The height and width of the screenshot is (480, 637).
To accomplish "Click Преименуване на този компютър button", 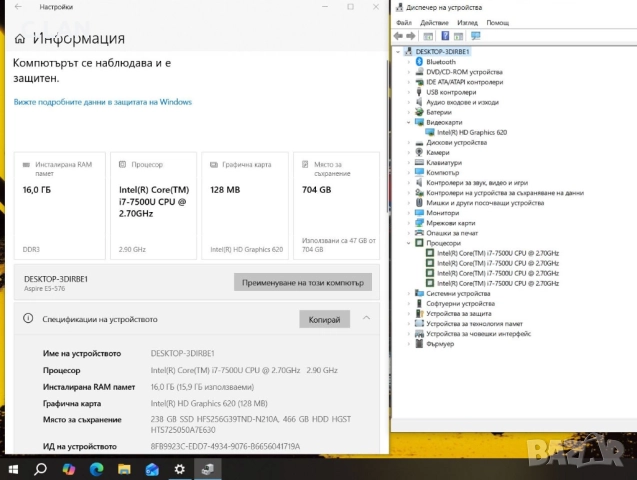I will [302, 282].
